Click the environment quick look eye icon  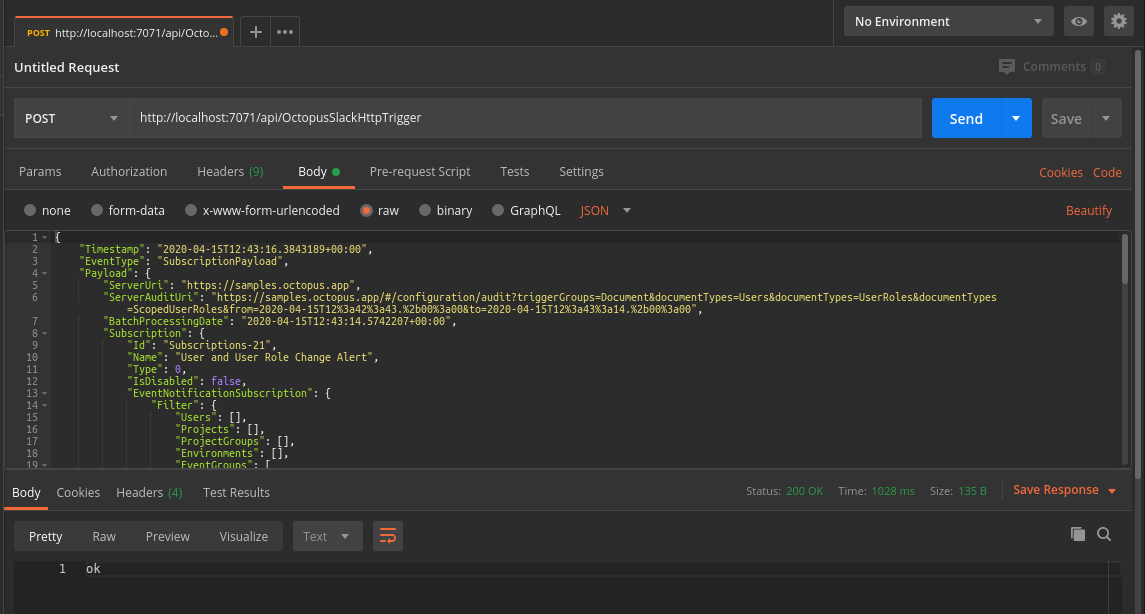[1079, 21]
